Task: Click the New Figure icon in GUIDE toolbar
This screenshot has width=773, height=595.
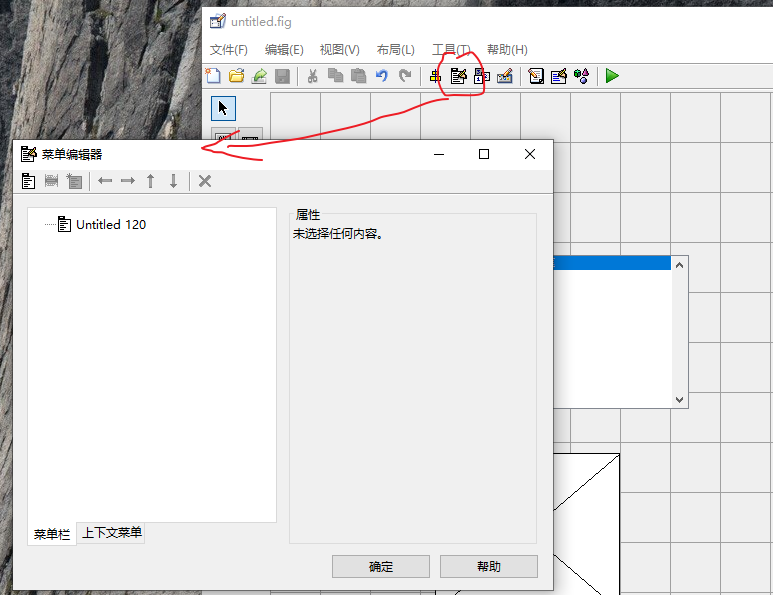Action: pyautogui.click(x=213, y=76)
